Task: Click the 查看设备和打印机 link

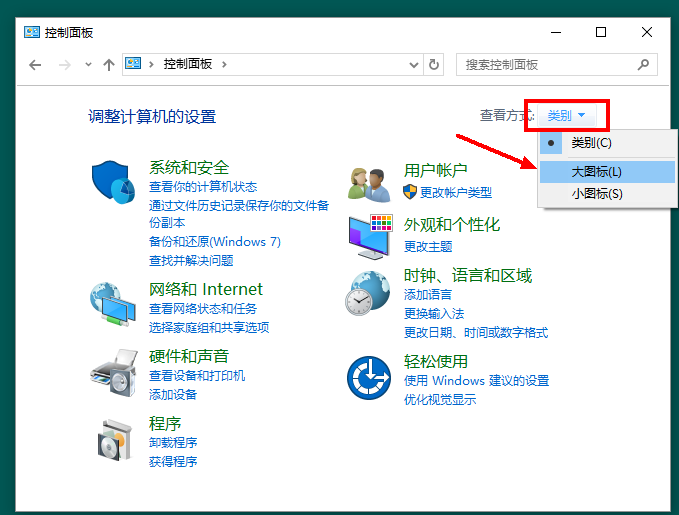Action: click(x=197, y=375)
